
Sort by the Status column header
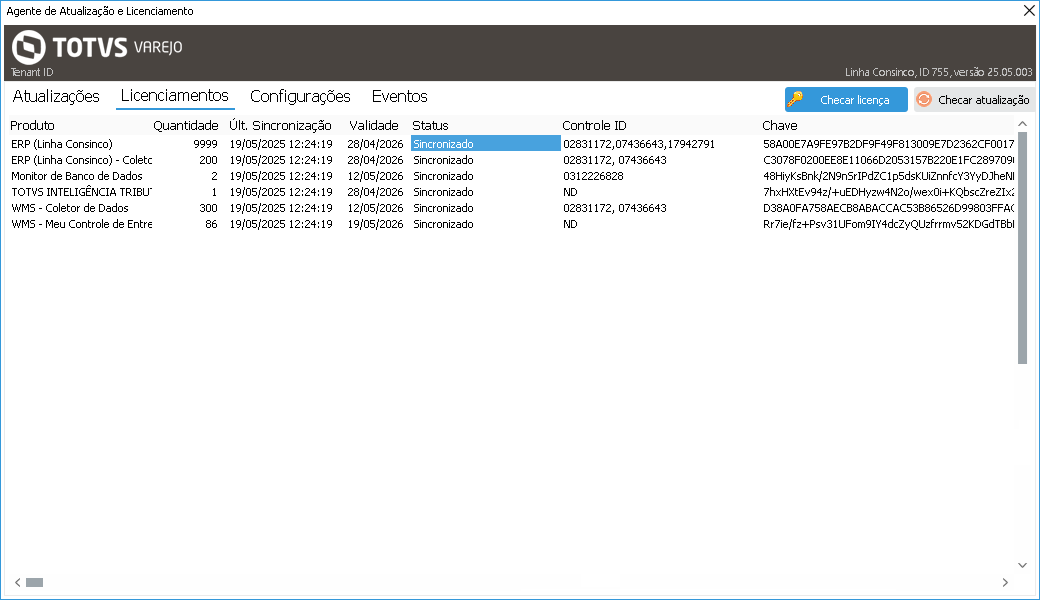coord(430,125)
